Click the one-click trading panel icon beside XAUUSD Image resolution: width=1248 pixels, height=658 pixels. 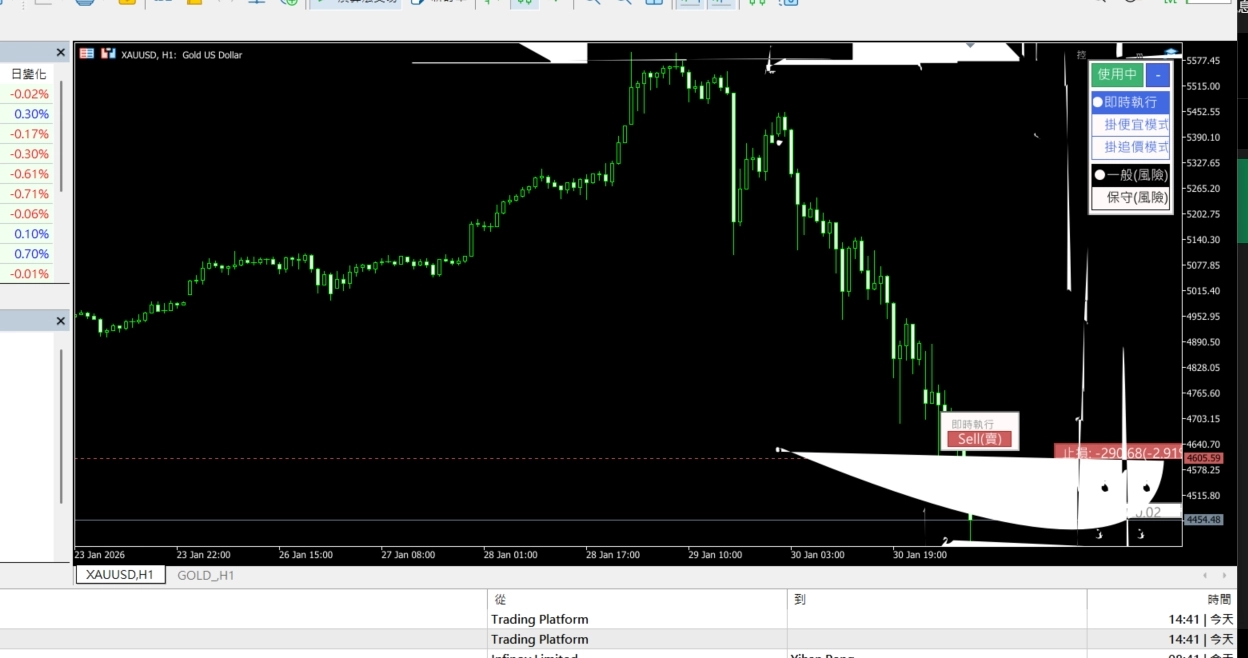108,54
